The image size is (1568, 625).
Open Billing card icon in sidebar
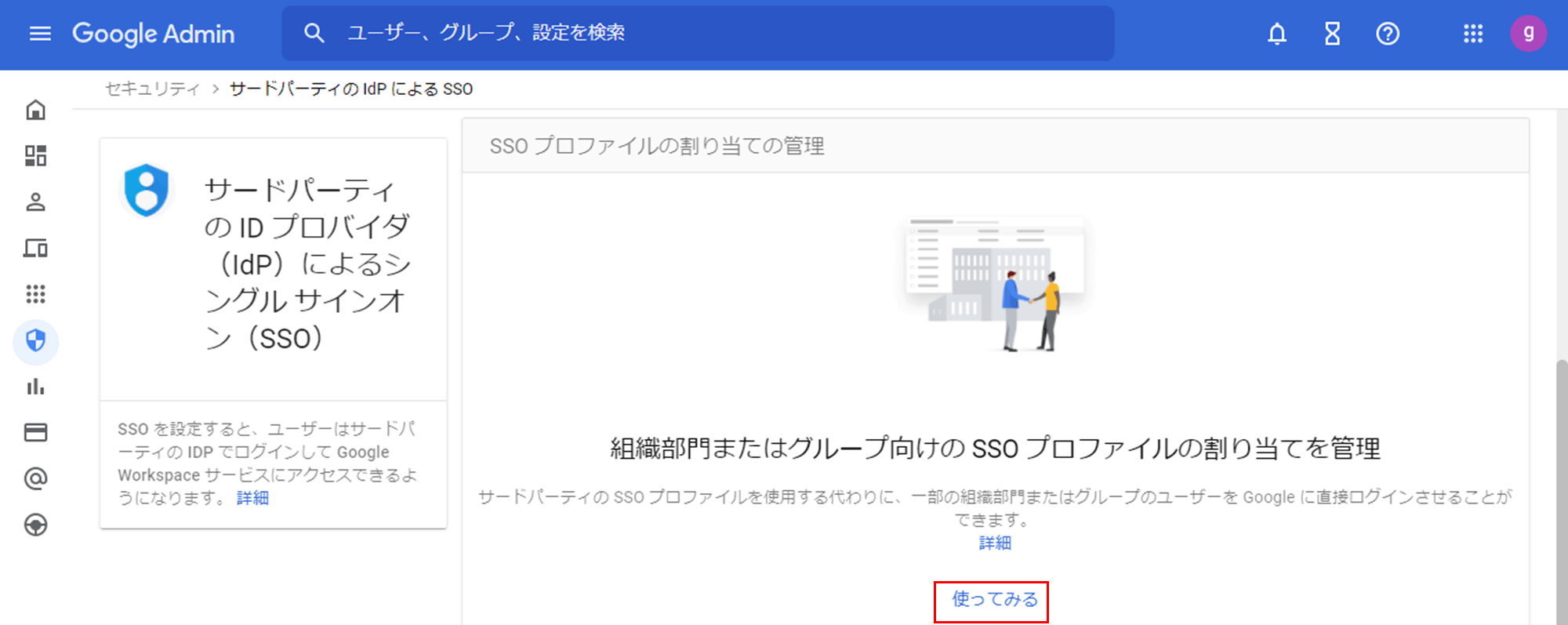pos(36,432)
